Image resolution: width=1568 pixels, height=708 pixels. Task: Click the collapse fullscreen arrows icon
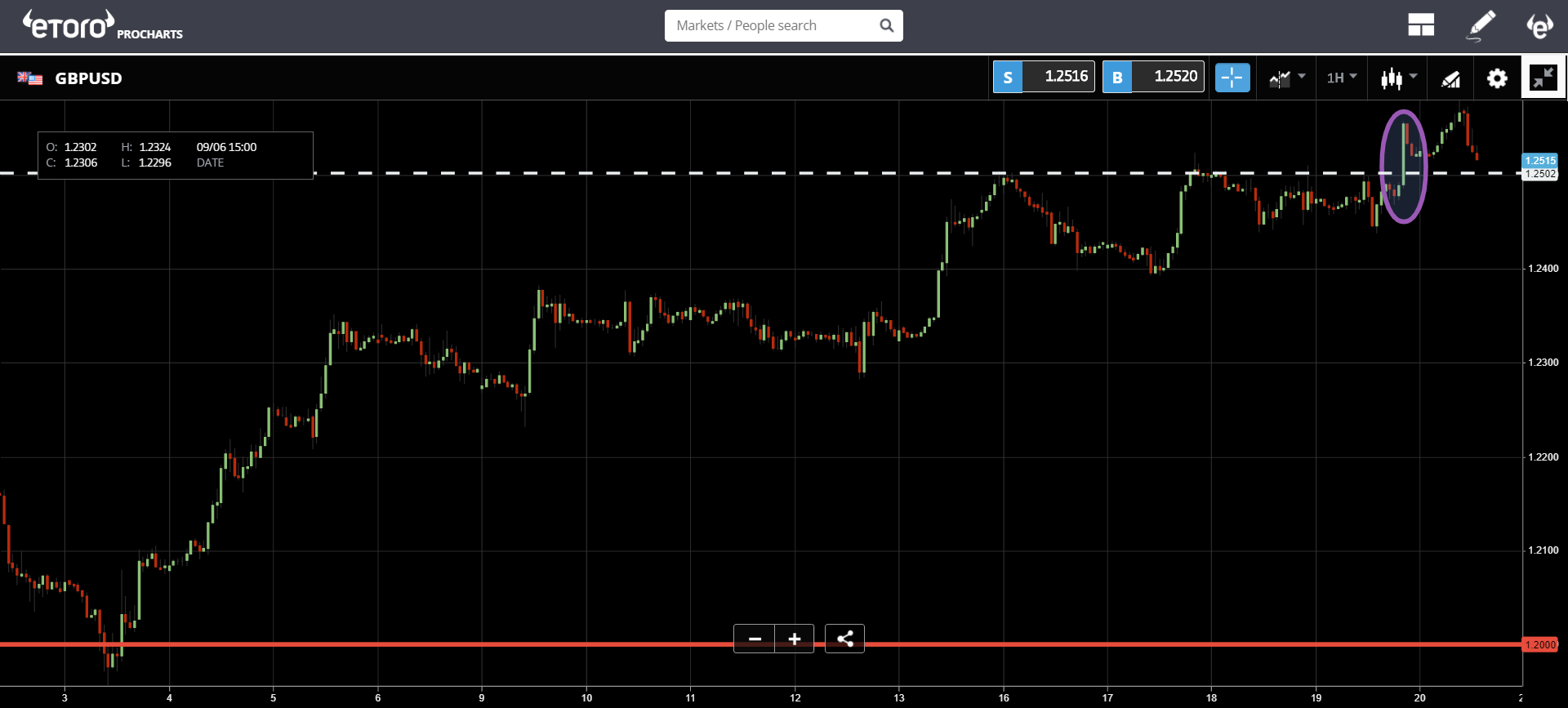(1543, 78)
